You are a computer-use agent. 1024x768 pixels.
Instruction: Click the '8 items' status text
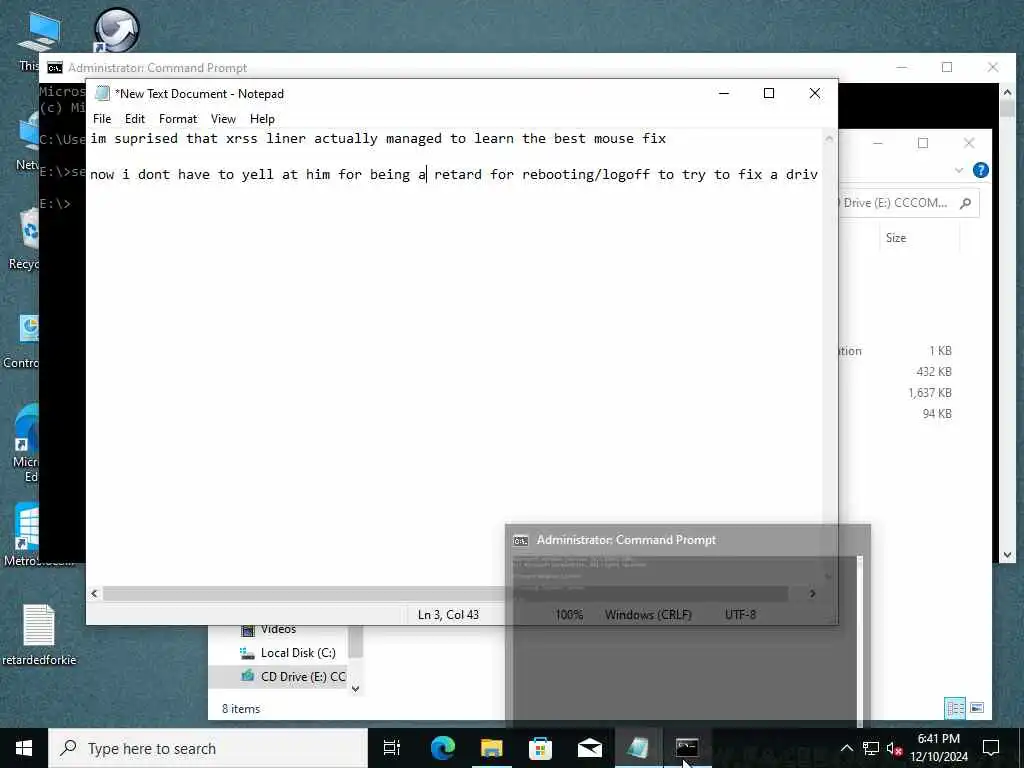[241, 709]
